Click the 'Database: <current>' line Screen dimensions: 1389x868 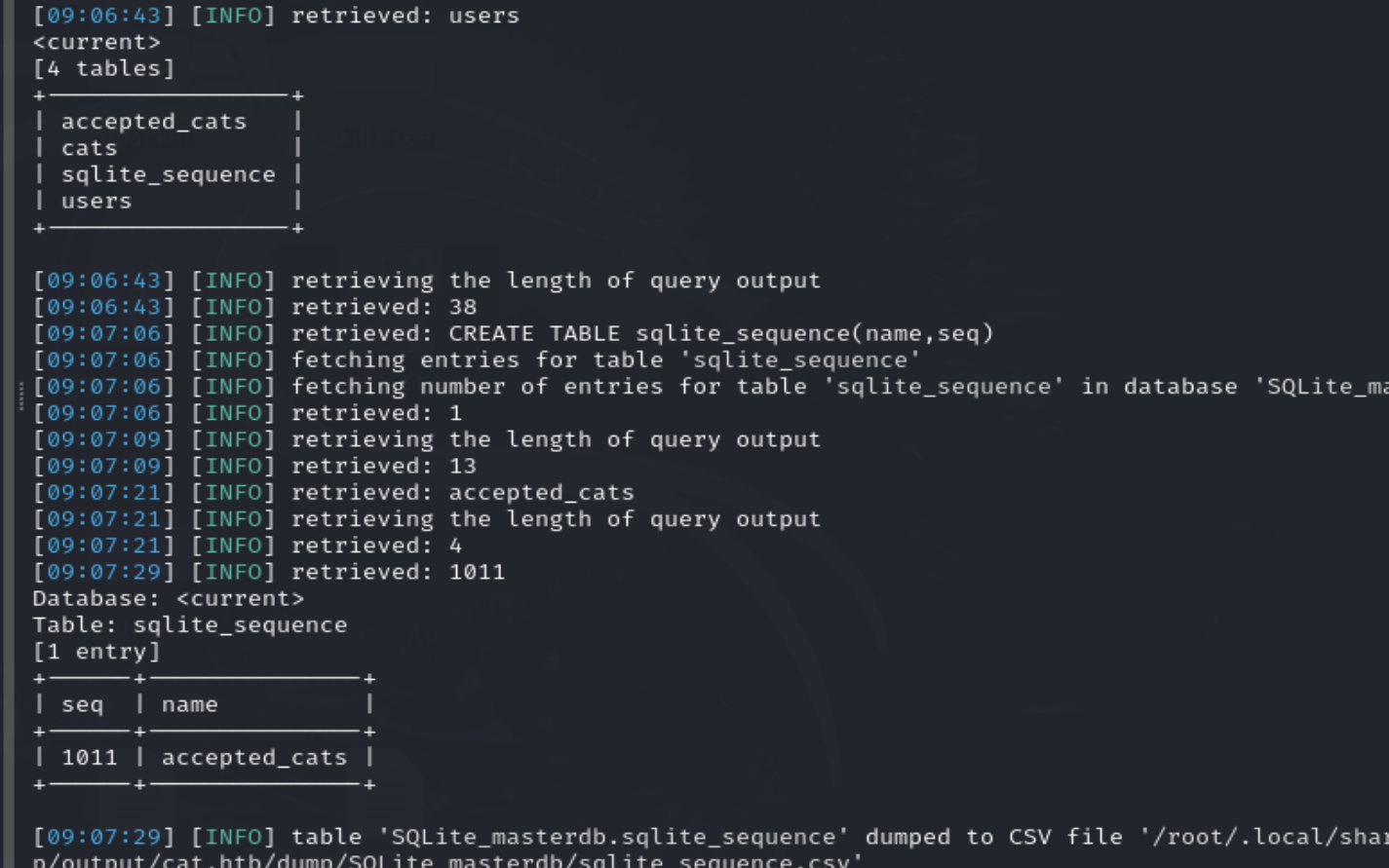168,598
